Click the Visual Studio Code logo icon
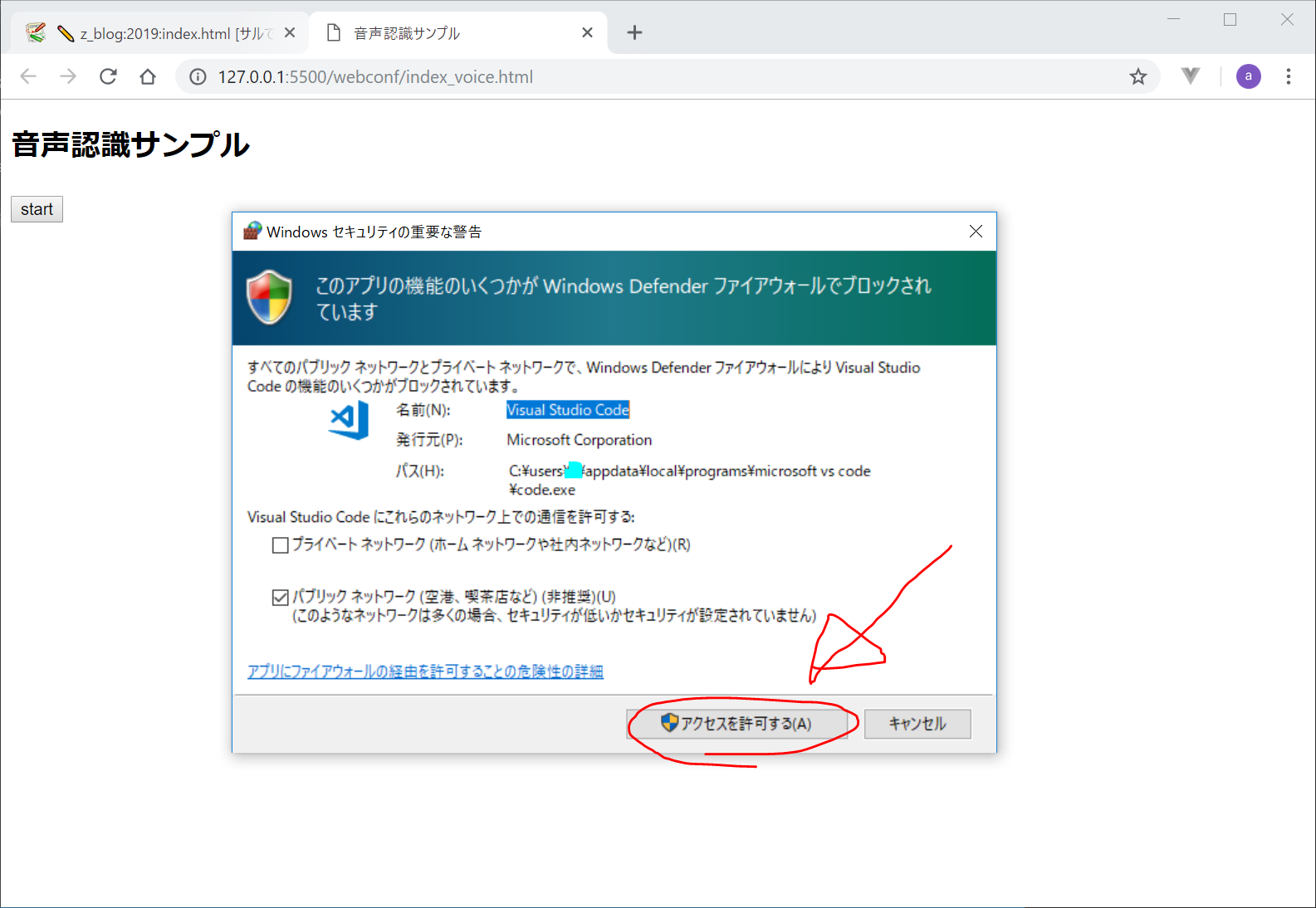 (x=350, y=421)
